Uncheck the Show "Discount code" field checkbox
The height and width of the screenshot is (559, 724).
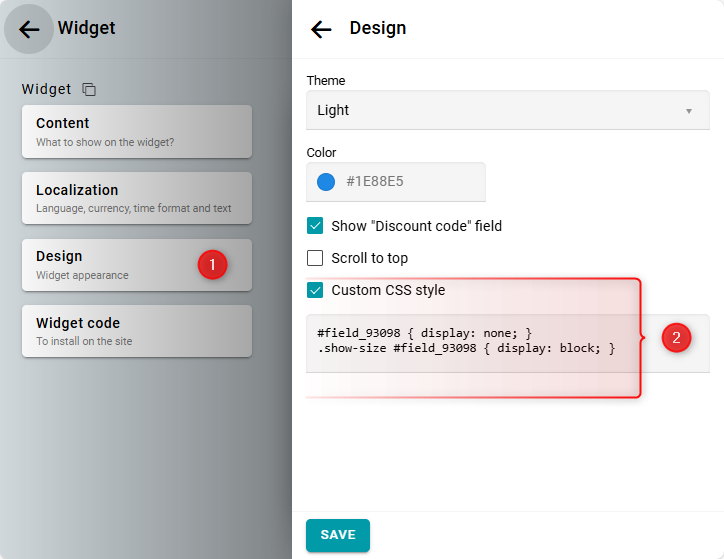point(315,226)
